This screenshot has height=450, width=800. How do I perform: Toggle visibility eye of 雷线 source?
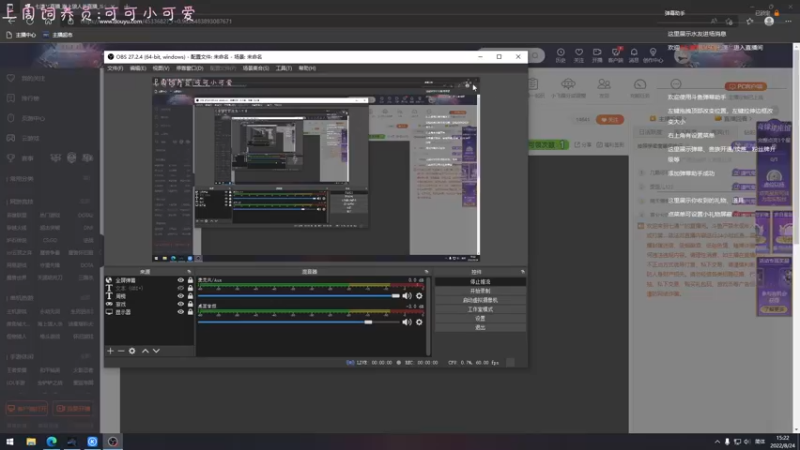pos(181,304)
